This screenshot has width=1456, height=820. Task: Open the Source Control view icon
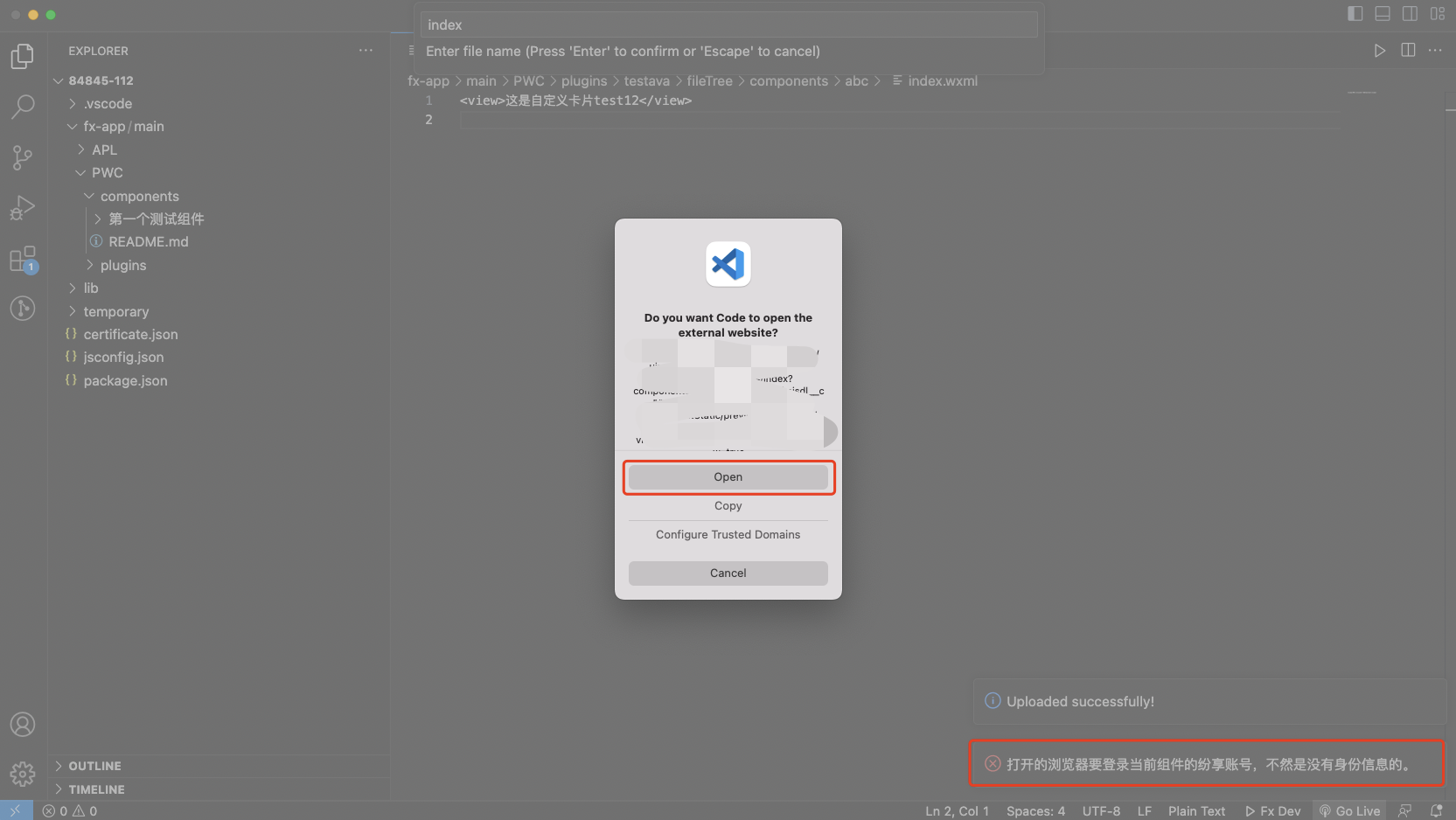[23, 157]
